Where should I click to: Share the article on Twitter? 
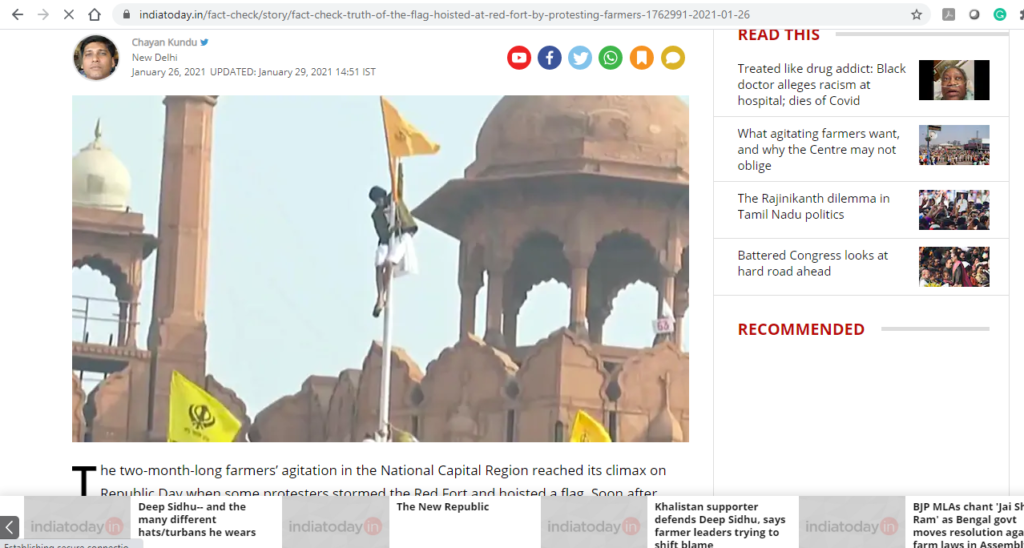coord(580,57)
